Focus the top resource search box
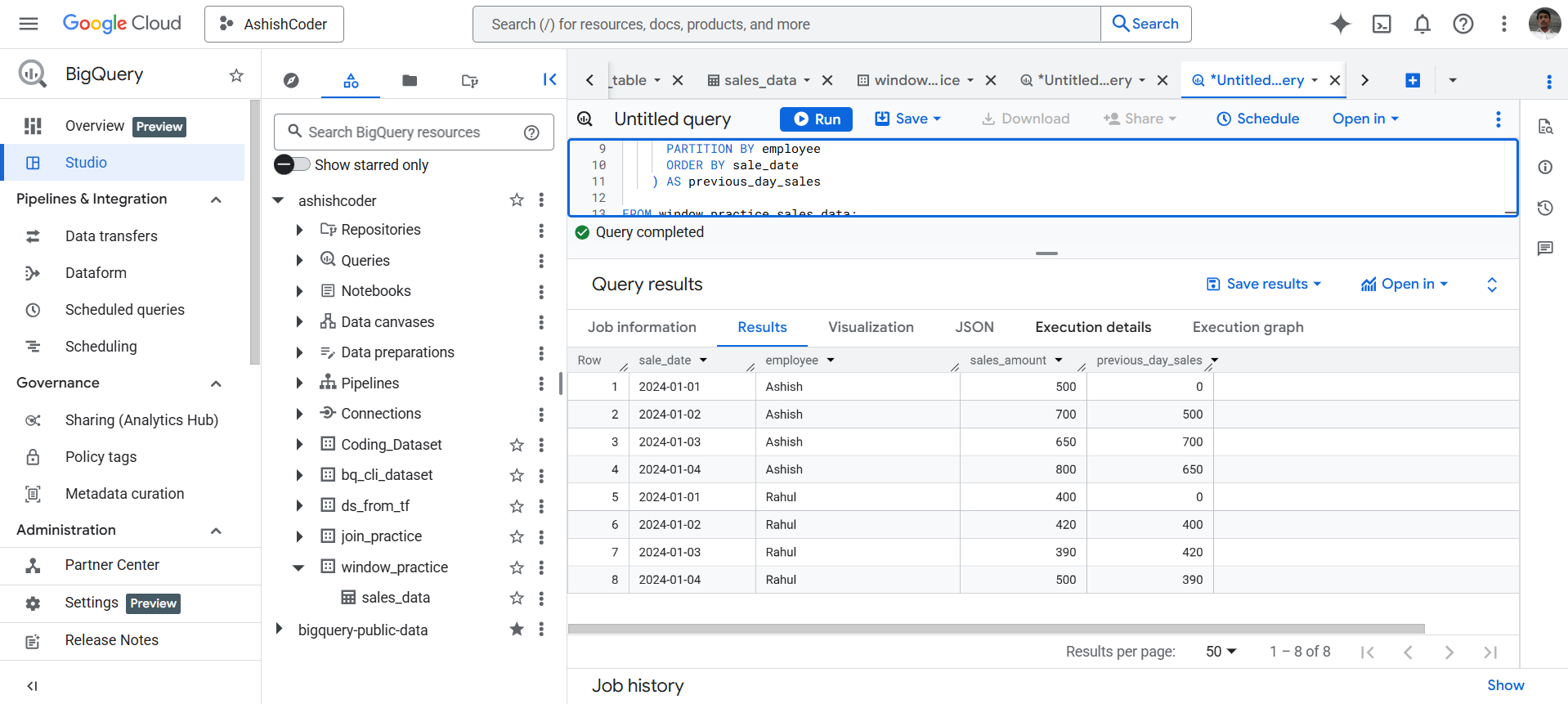This screenshot has height=704, width=1568. [786, 24]
